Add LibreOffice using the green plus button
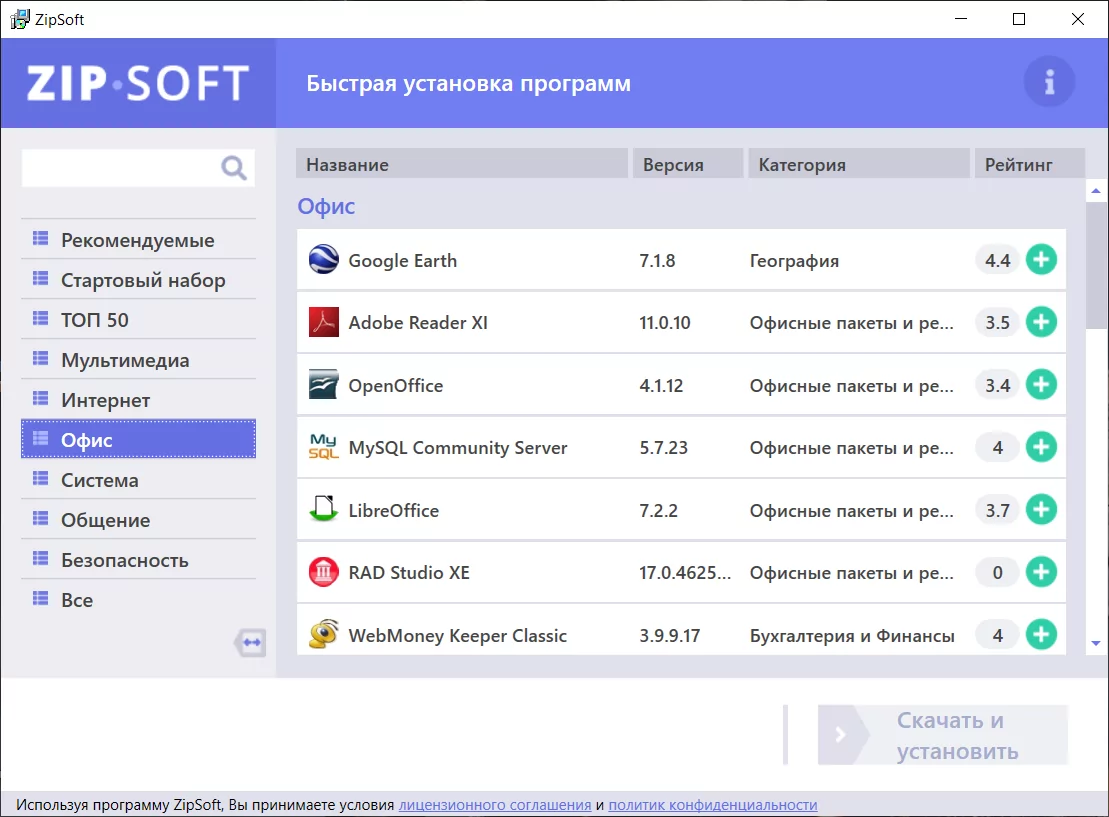This screenshot has width=1109, height=817. point(1041,509)
